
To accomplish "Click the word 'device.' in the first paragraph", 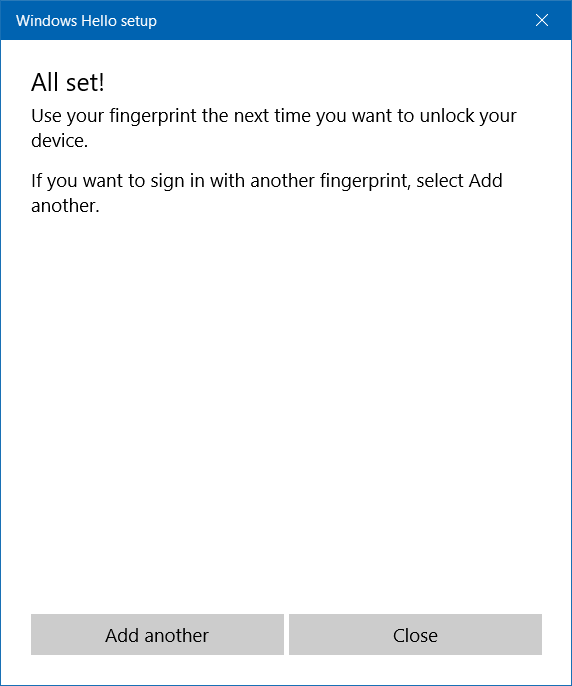I will click(x=60, y=140).
